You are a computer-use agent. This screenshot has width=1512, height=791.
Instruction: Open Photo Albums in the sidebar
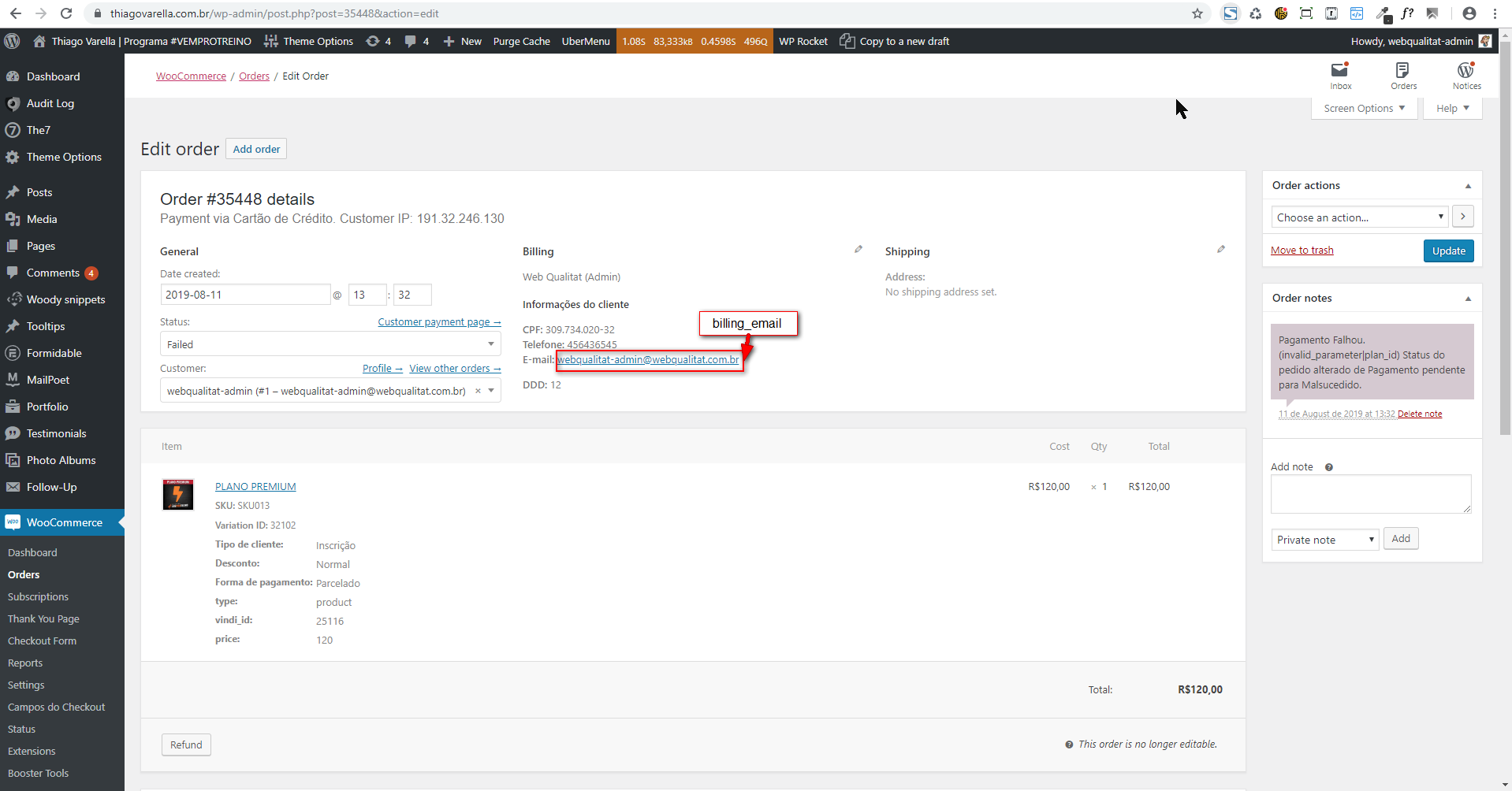click(62, 460)
